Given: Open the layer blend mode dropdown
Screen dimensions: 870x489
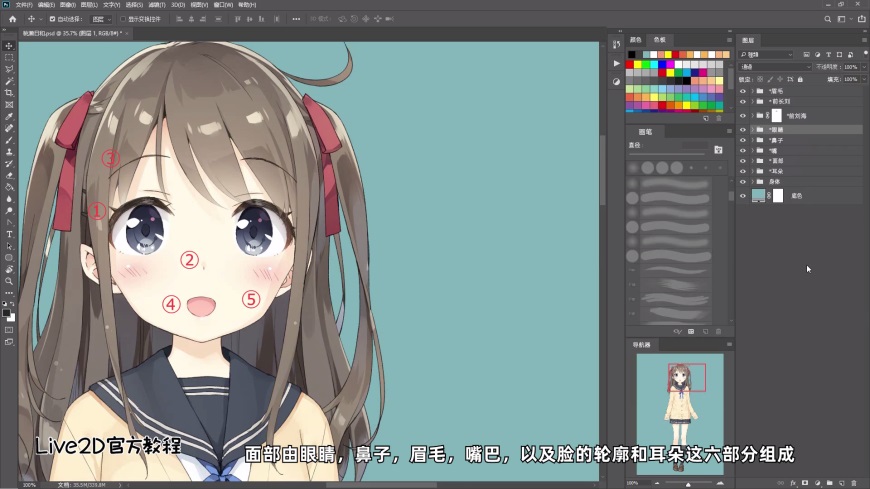Looking at the screenshot, I should click(776, 67).
